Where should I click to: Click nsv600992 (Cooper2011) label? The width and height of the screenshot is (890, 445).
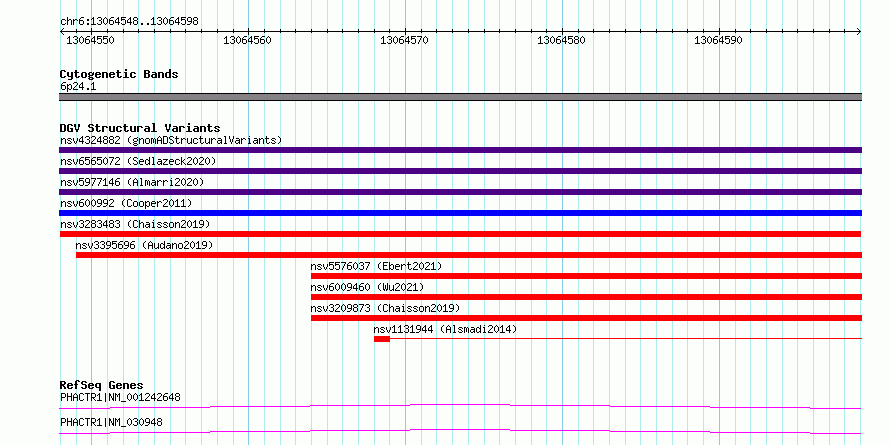coord(126,203)
